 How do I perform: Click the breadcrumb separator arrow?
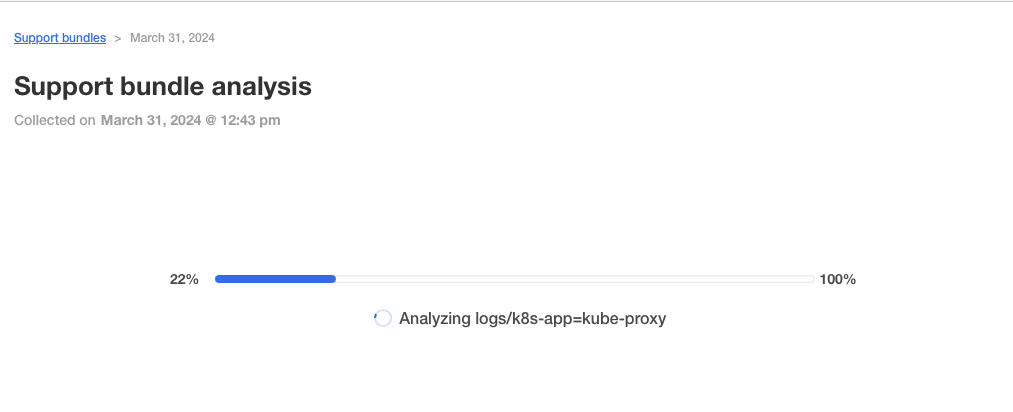click(x=118, y=38)
